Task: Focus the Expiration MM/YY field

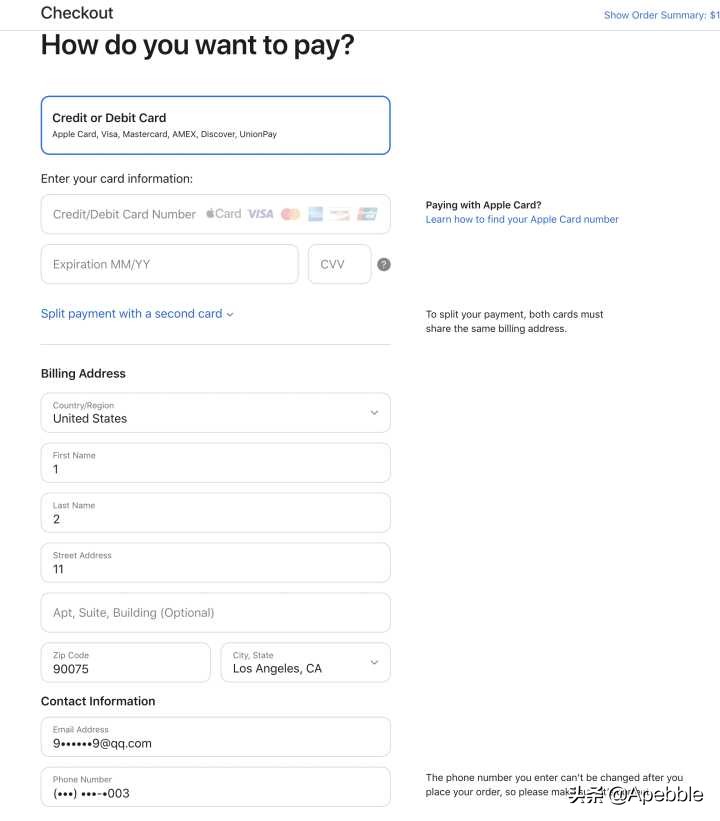Action: click(169, 264)
